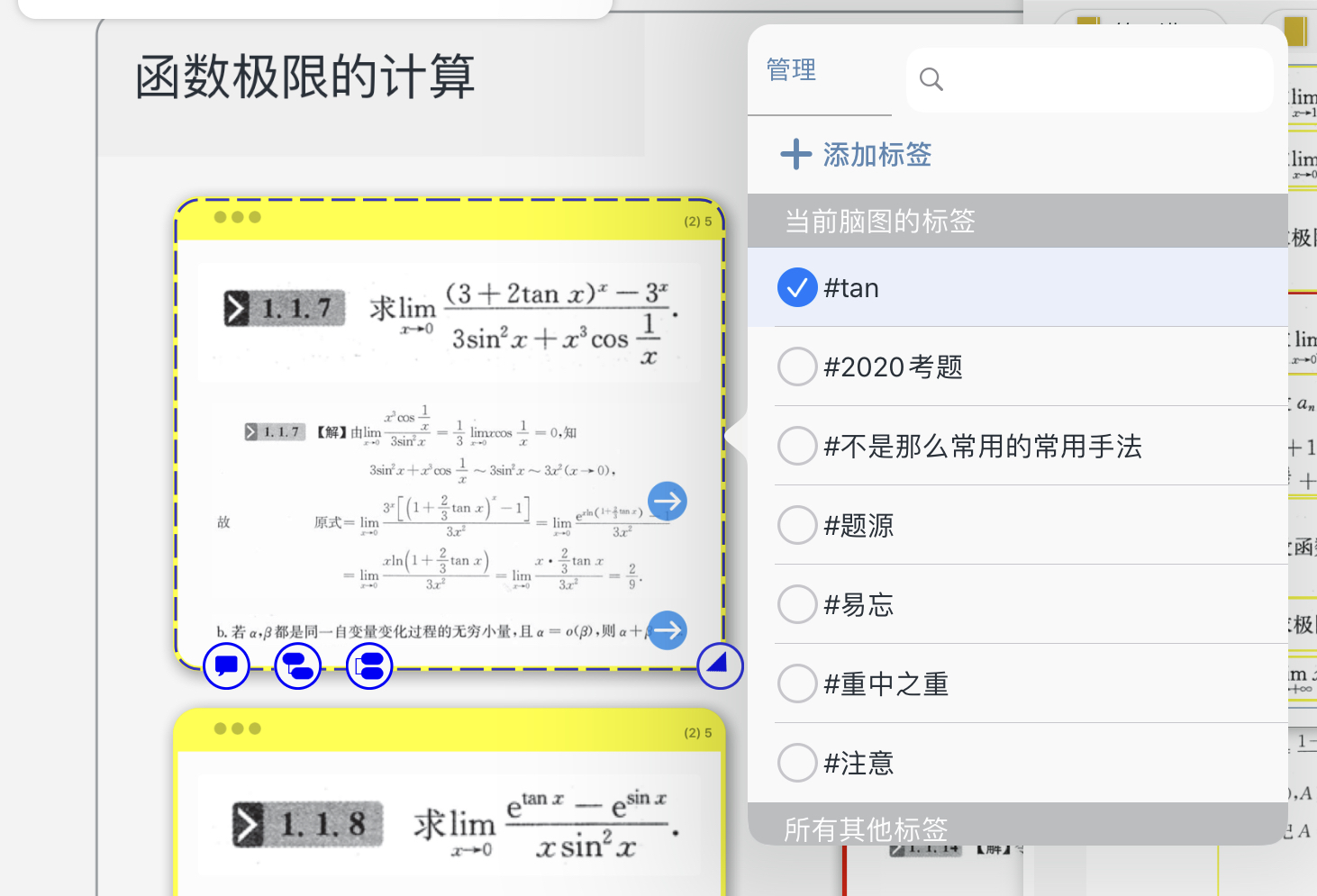
Task: Enable the #不是那么常用的常用手法 tag
Action: [x=797, y=446]
